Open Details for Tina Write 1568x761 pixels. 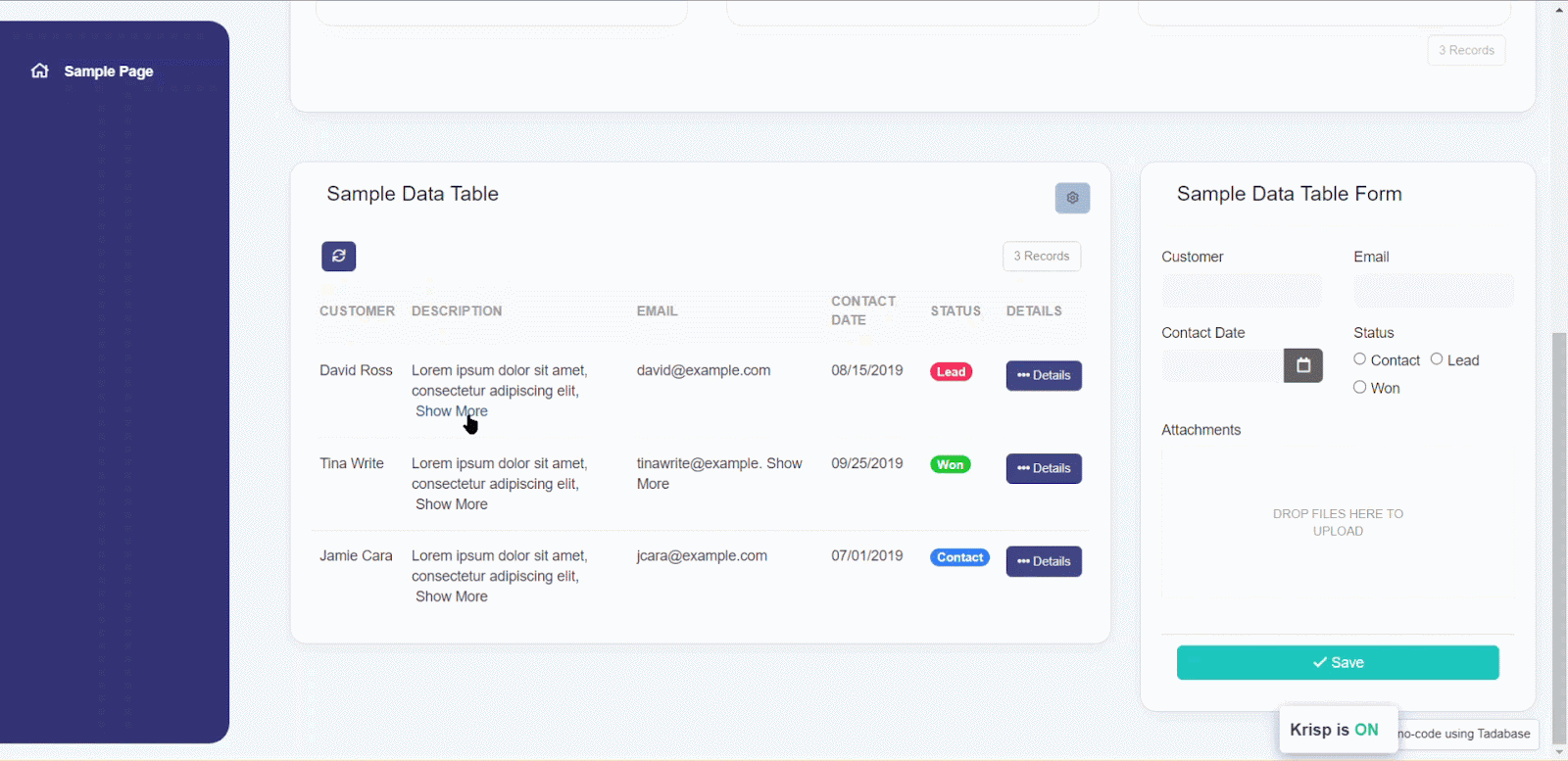point(1044,468)
